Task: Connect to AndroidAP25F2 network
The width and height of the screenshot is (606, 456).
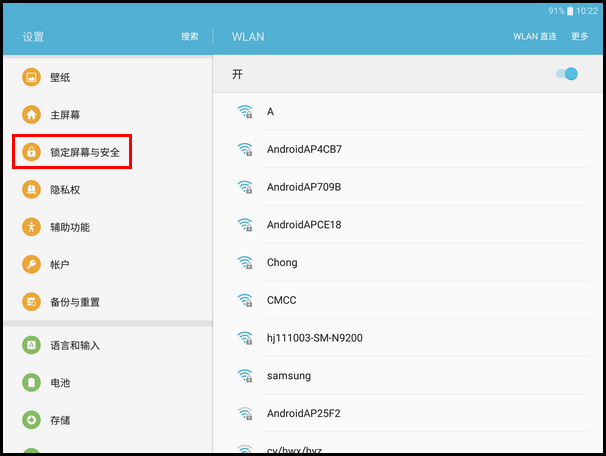Action: [x=408, y=413]
